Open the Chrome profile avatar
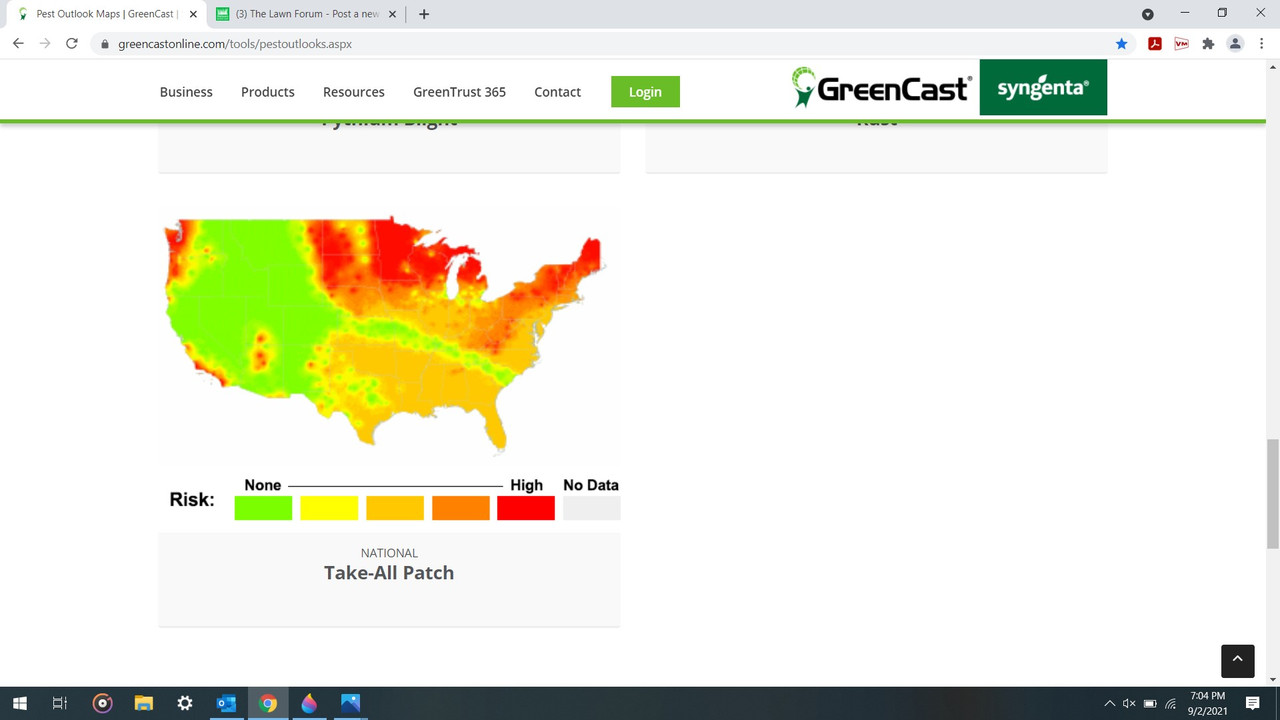 [1235, 43]
